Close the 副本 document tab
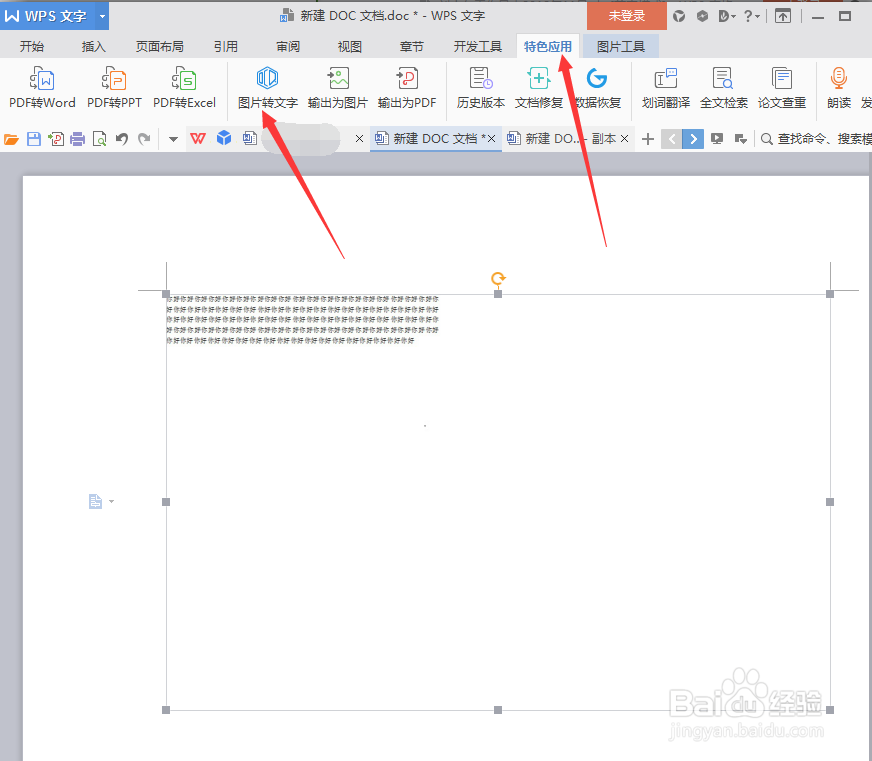This screenshot has width=872, height=761. (625, 139)
